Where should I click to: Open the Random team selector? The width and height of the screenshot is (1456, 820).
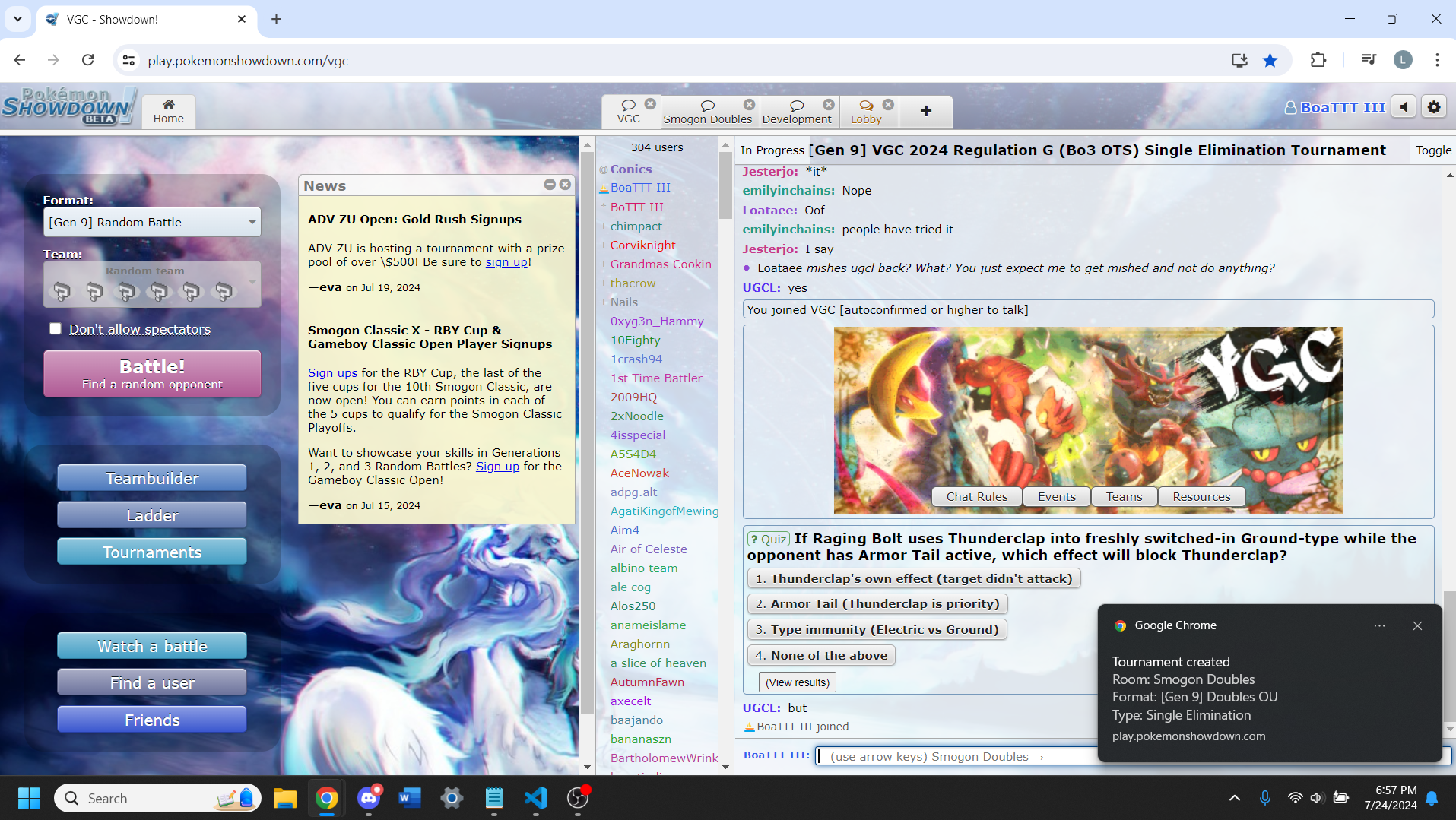(x=152, y=284)
